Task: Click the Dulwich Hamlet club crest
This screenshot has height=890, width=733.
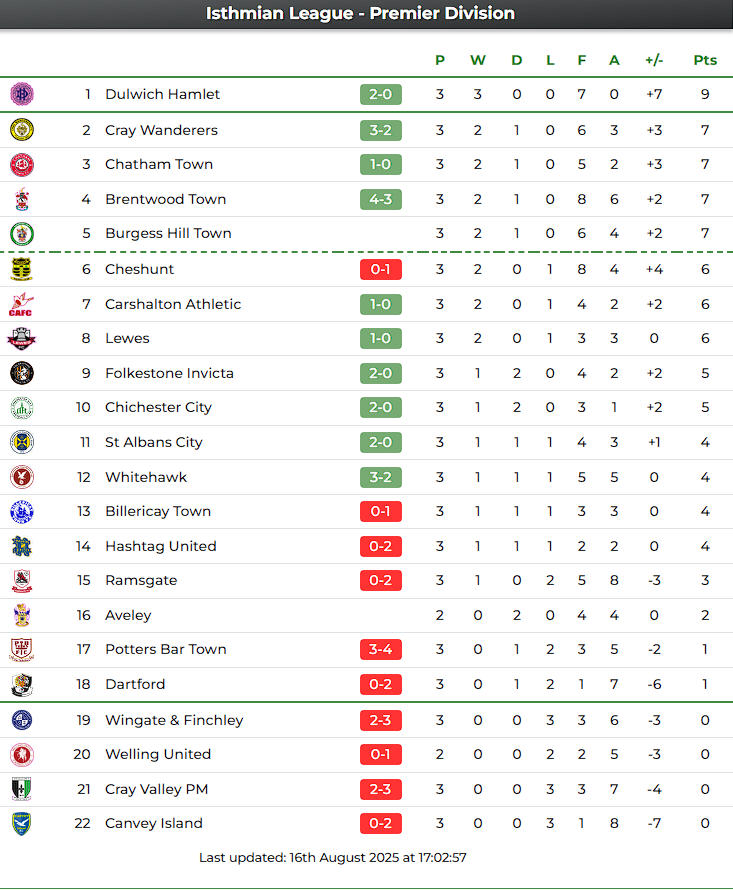Action: click(21, 94)
